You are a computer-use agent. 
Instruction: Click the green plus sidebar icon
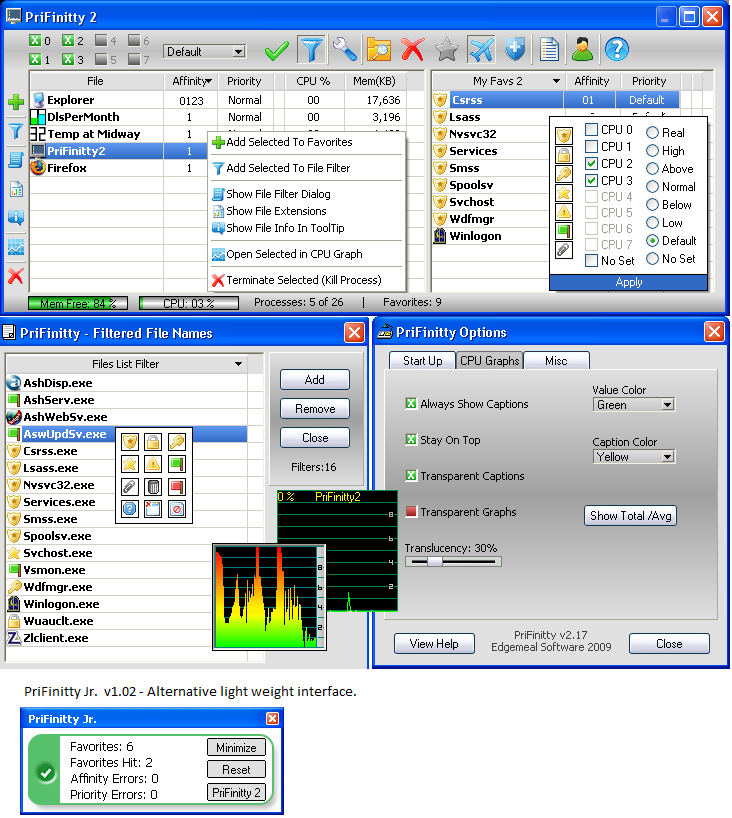pyautogui.click(x=15, y=102)
